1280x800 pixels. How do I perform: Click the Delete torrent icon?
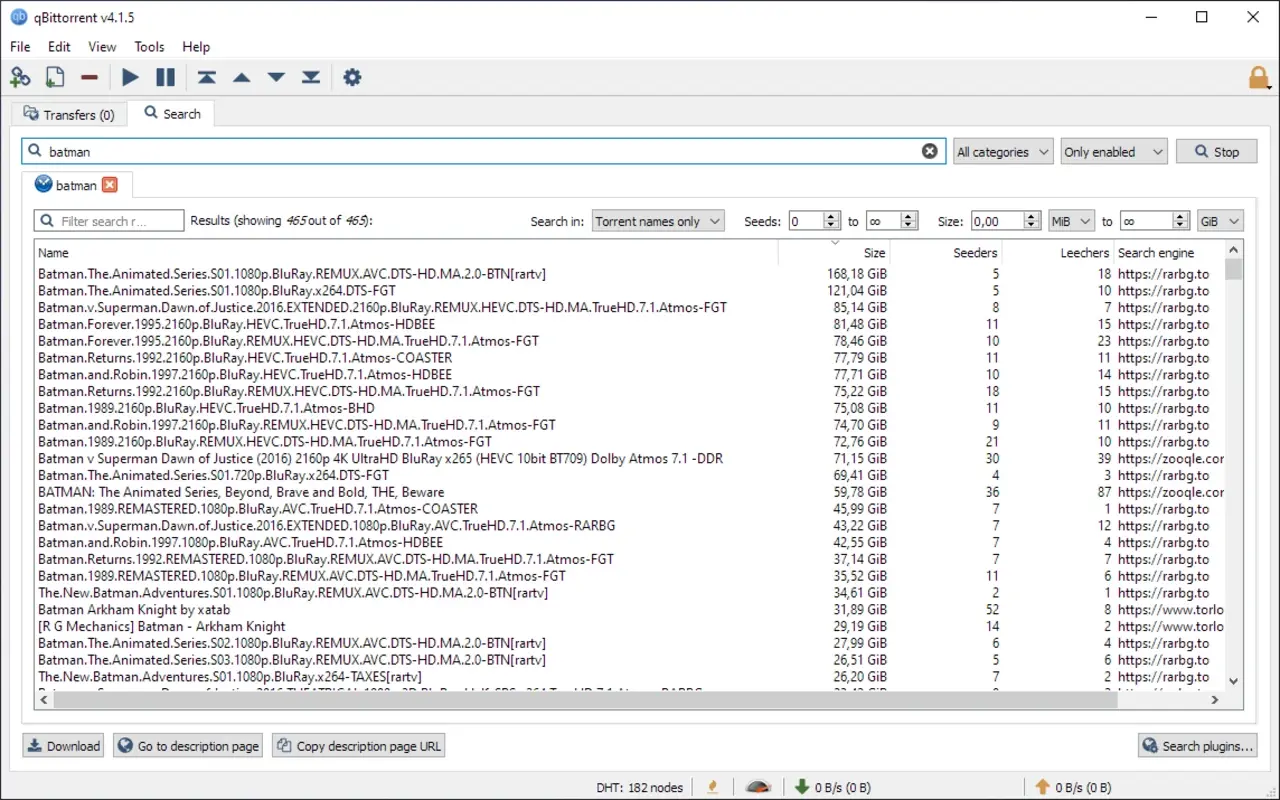pos(89,77)
